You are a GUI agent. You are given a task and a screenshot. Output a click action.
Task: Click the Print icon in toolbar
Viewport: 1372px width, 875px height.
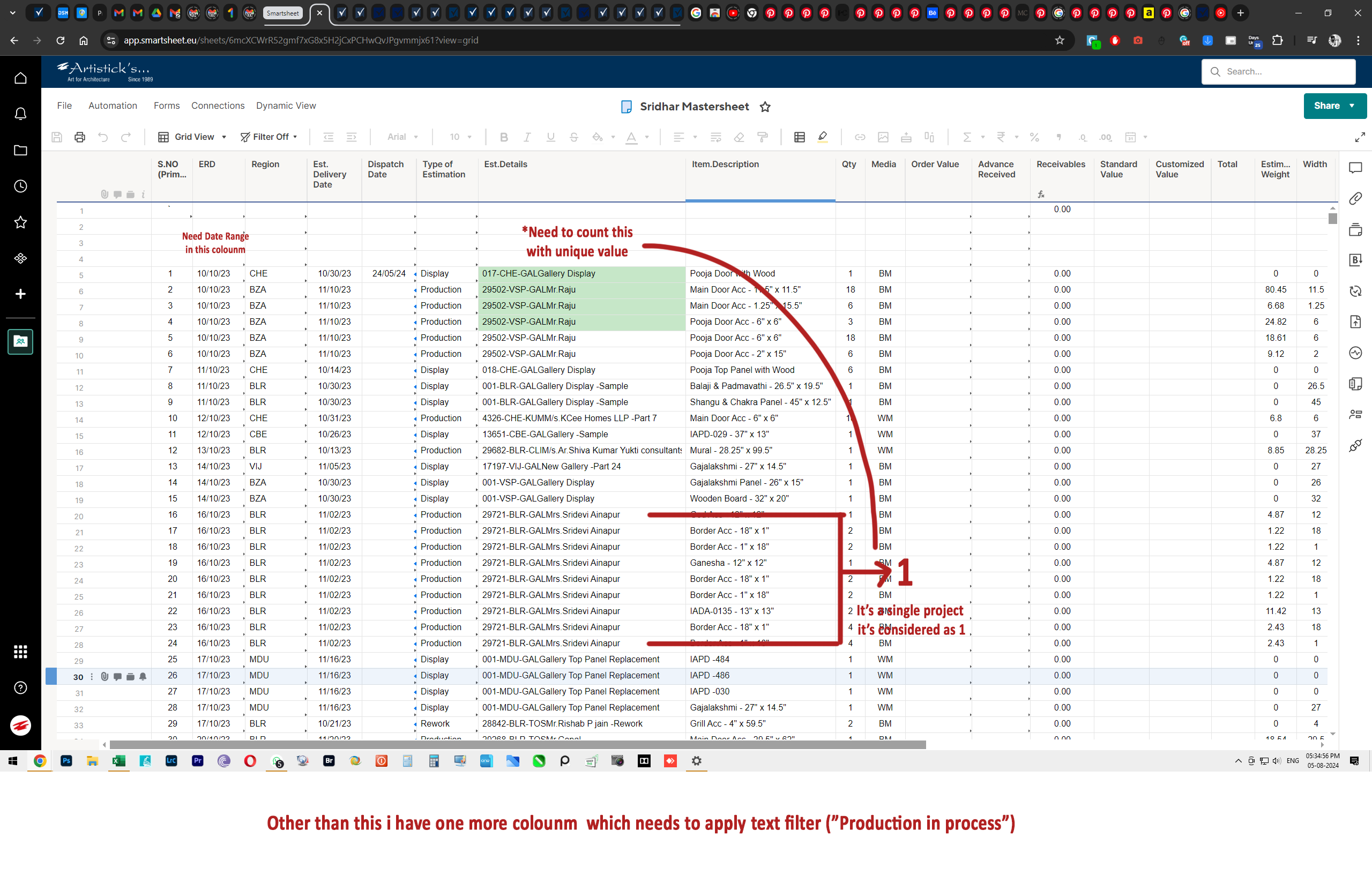pyautogui.click(x=80, y=137)
